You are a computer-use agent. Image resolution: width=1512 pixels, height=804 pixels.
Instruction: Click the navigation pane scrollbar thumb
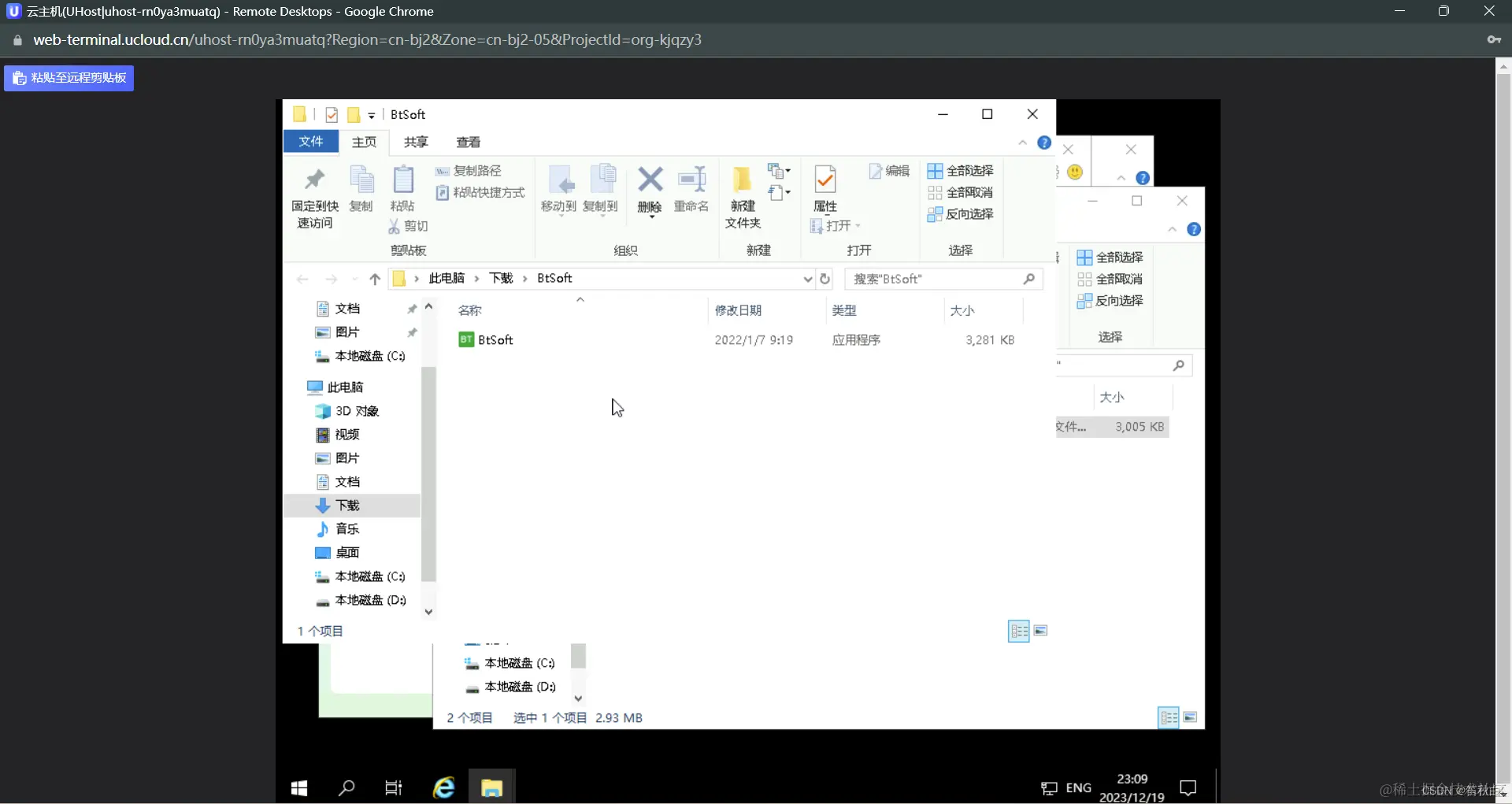tap(428, 472)
